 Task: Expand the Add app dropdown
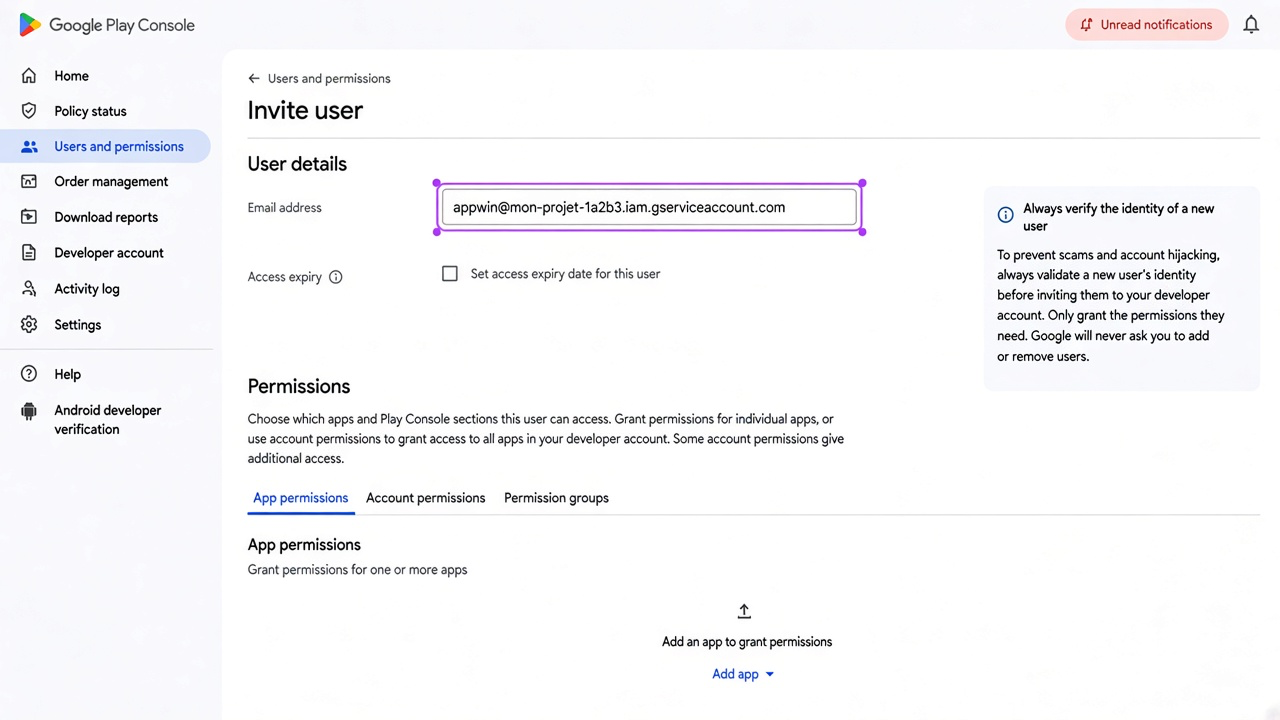coord(743,674)
